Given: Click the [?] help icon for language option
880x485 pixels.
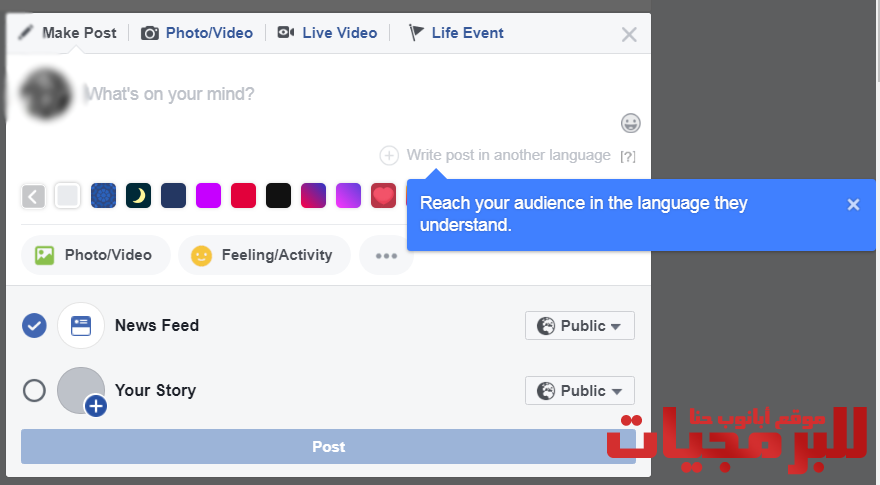Looking at the screenshot, I should (627, 156).
